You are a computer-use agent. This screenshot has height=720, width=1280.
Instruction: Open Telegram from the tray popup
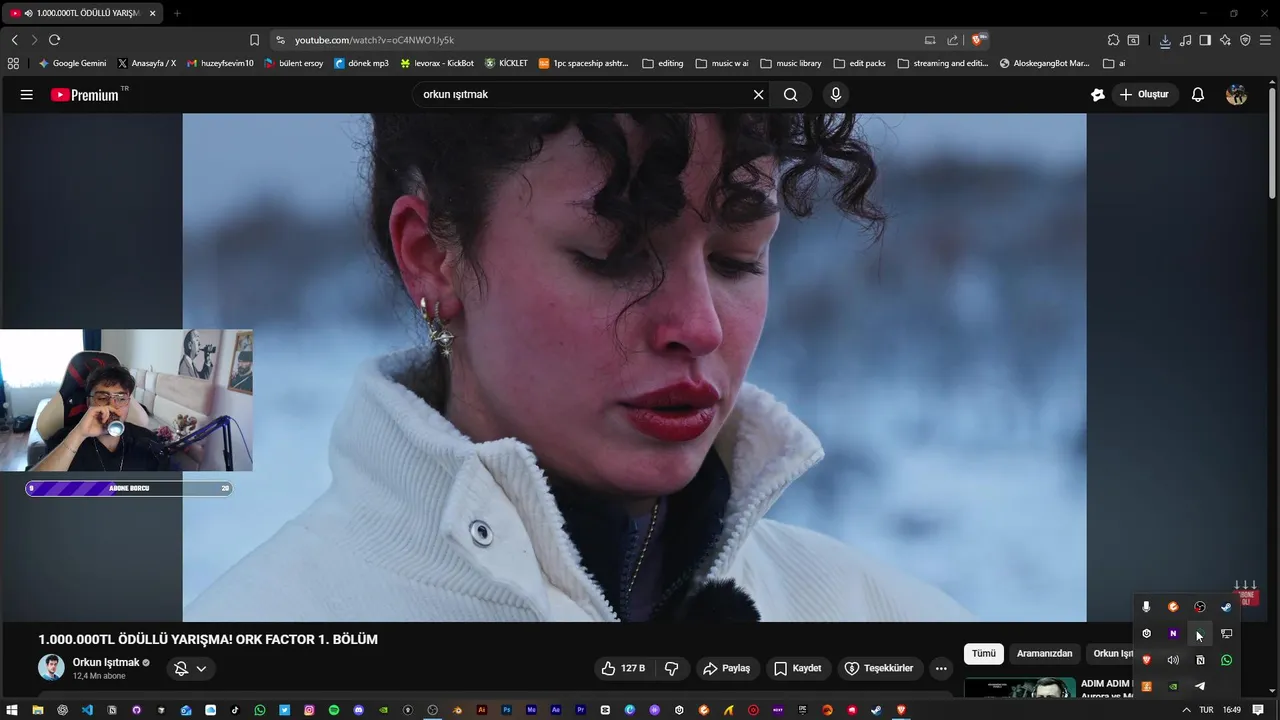(1200, 686)
